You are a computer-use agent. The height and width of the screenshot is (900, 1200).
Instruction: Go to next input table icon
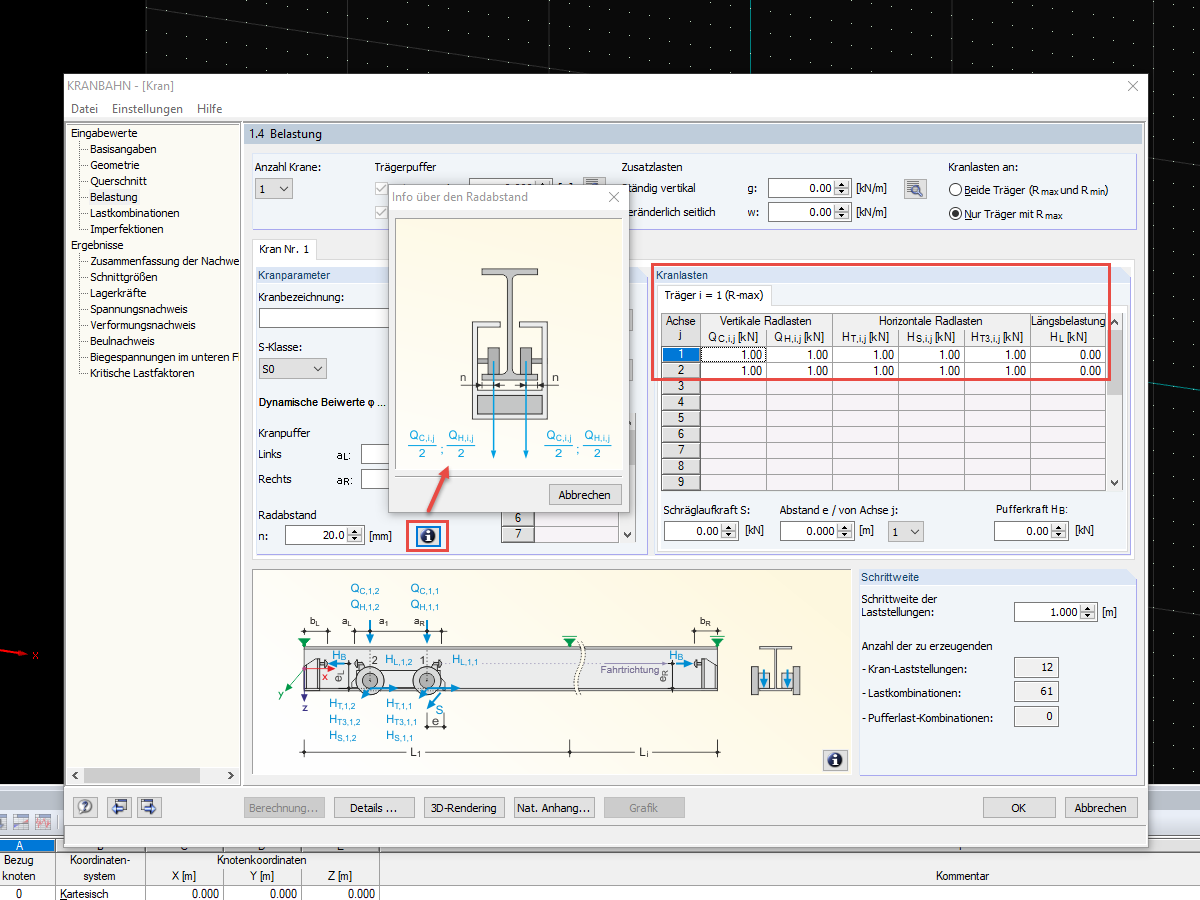(150, 807)
